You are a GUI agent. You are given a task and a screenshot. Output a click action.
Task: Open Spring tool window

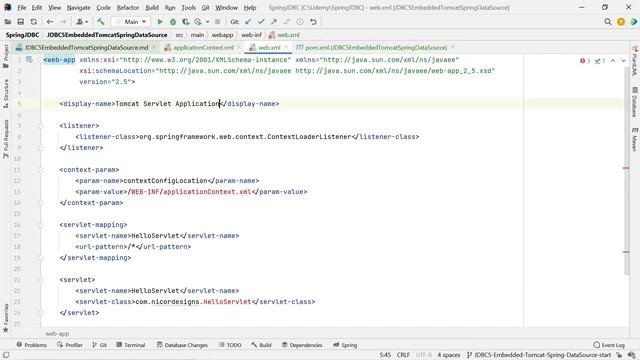(x=345, y=345)
